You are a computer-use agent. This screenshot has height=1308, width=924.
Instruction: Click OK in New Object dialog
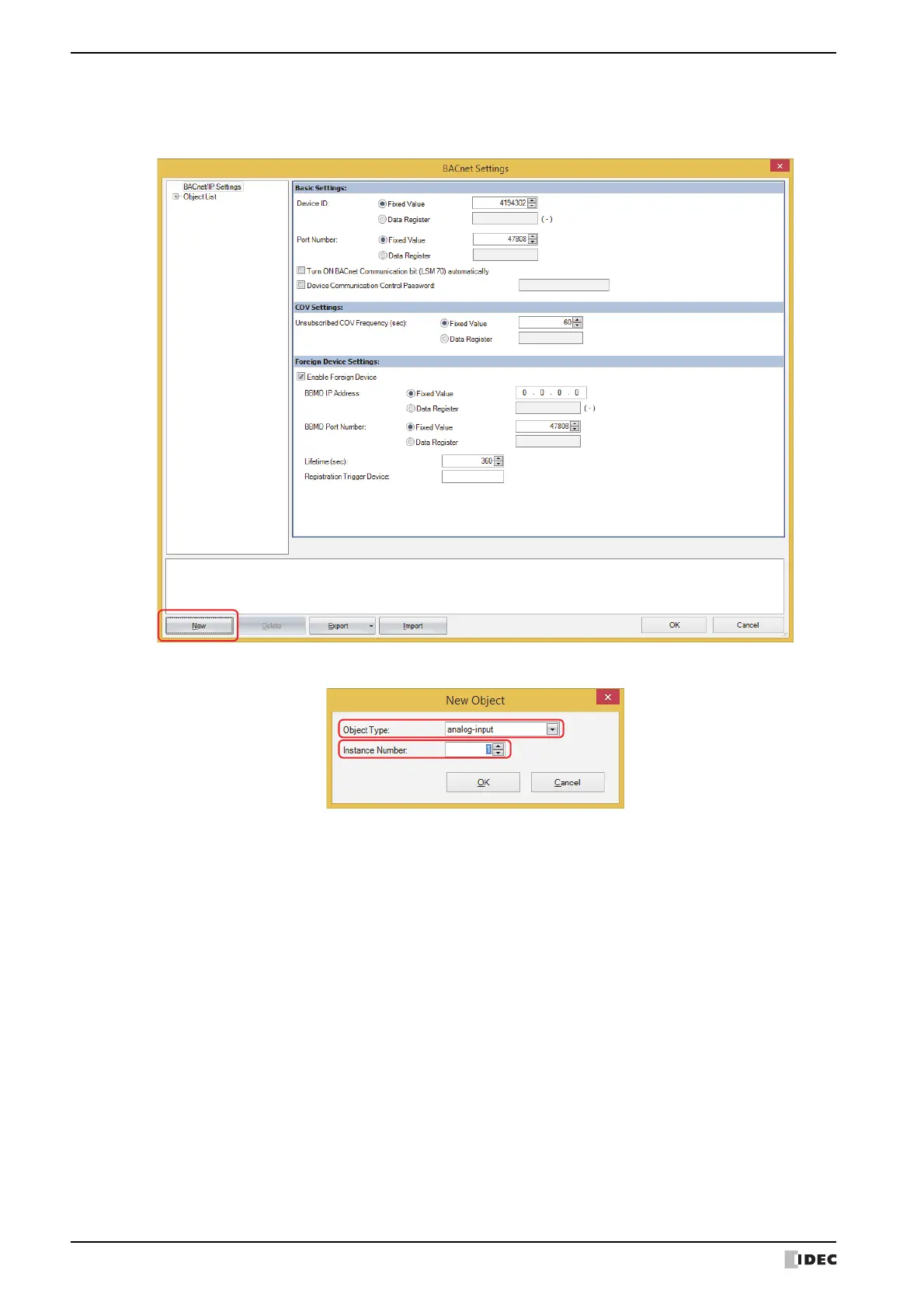pyautogui.click(x=483, y=782)
